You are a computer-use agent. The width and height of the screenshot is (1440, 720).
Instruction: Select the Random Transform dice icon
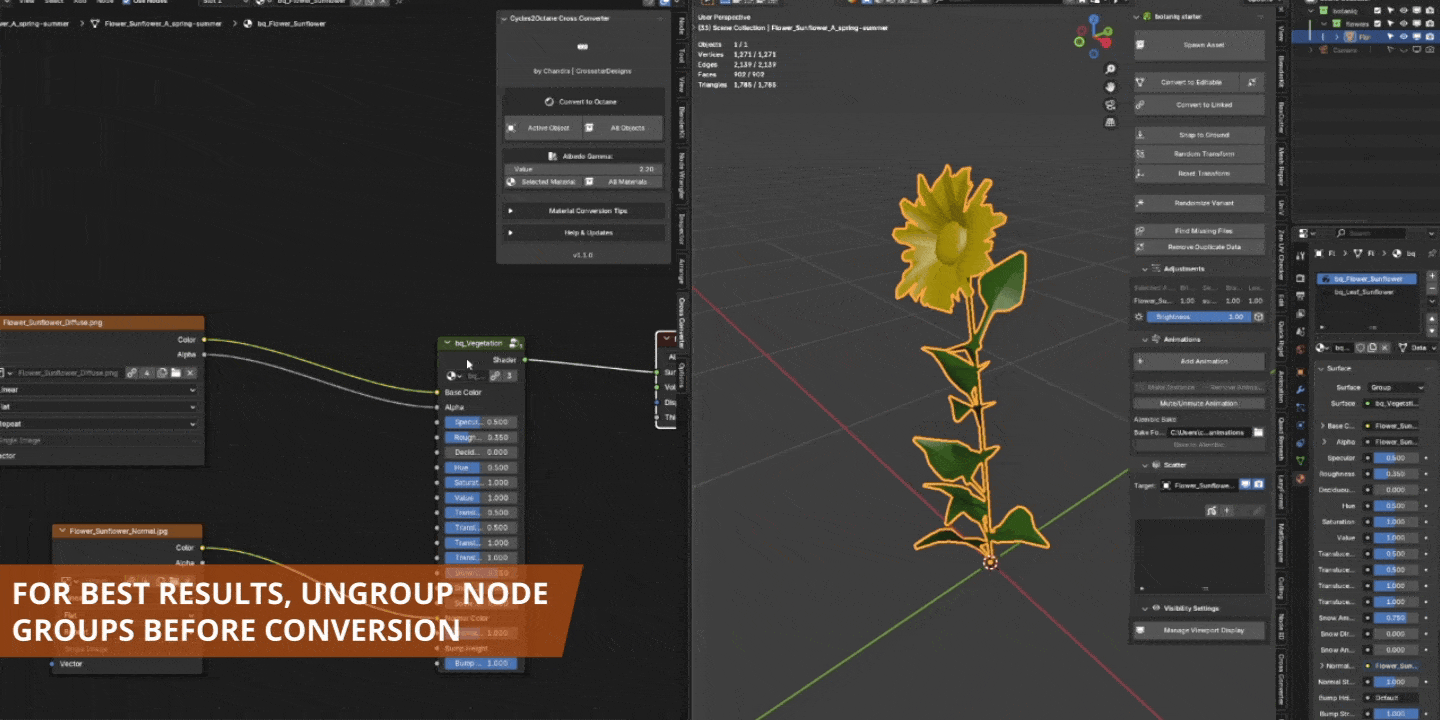pos(1139,154)
